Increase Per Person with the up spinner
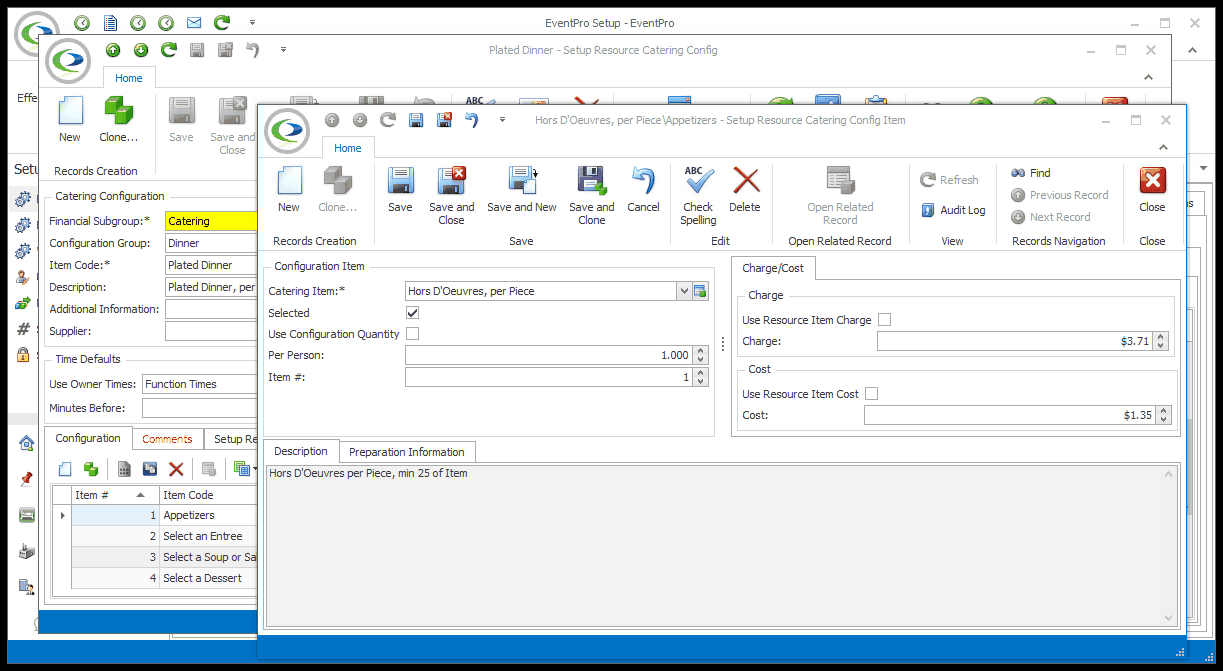This screenshot has width=1223, height=671. 700,351
